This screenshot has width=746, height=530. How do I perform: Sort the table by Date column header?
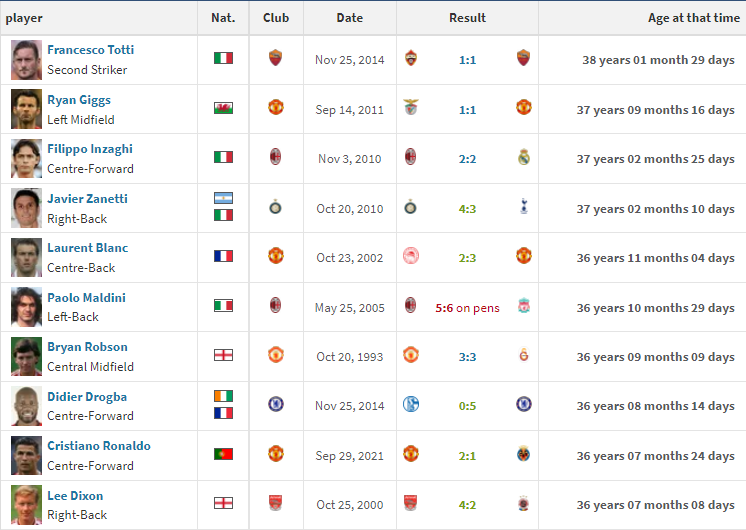click(350, 18)
